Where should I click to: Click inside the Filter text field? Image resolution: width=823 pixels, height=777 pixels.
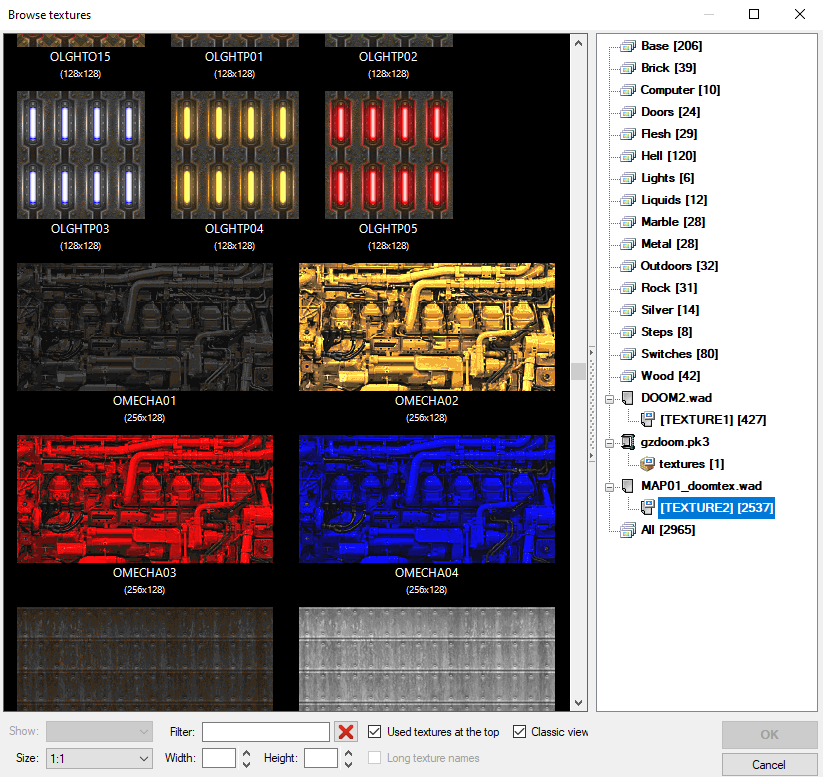coord(265,732)
